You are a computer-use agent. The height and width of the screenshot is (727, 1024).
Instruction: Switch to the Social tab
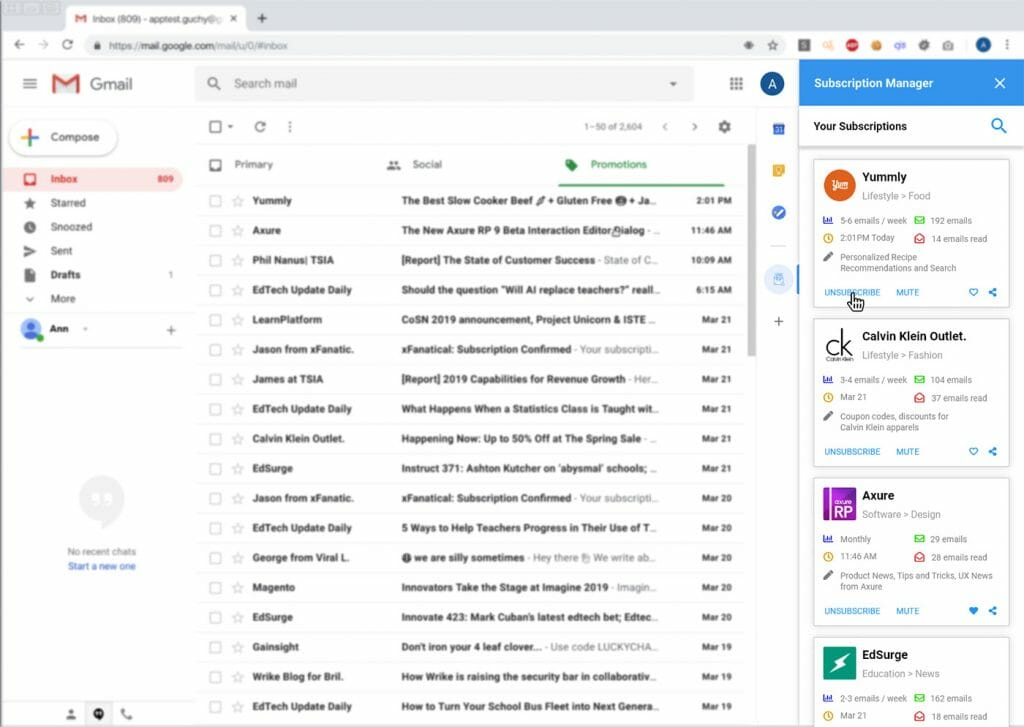(426, 165)
